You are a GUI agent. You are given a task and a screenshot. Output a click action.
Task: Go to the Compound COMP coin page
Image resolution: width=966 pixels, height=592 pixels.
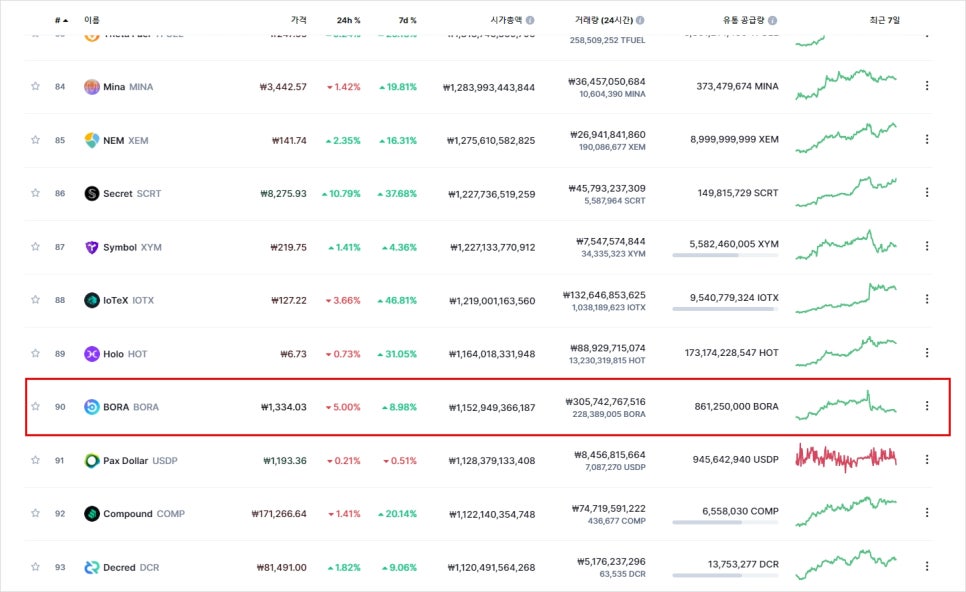click(144, 514)
